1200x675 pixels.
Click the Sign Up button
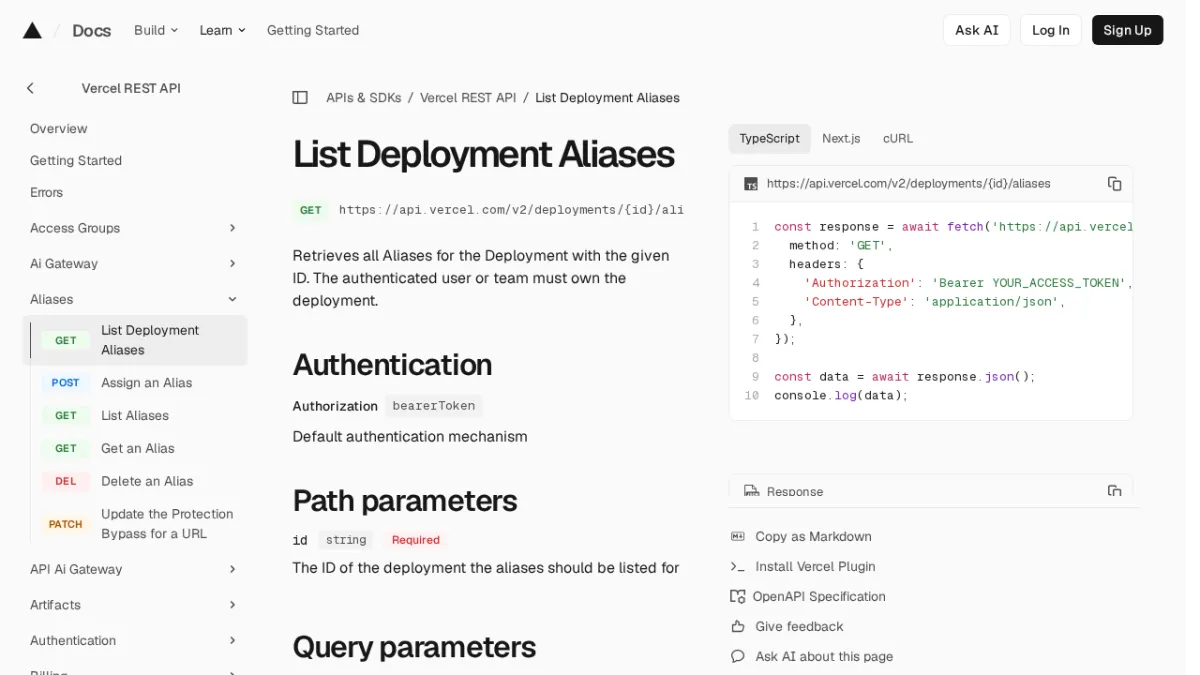1127,30
